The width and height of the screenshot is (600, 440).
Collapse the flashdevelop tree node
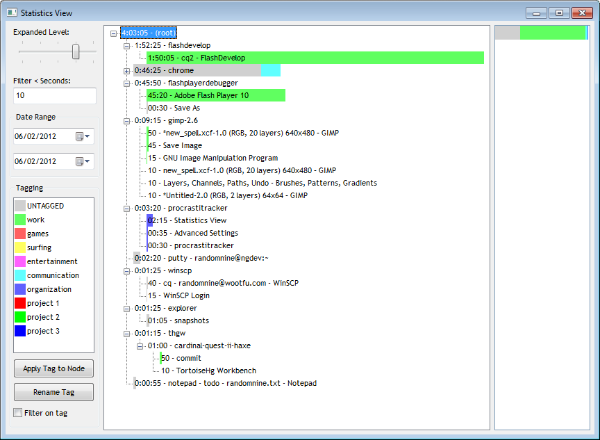[x=127, y=46]
